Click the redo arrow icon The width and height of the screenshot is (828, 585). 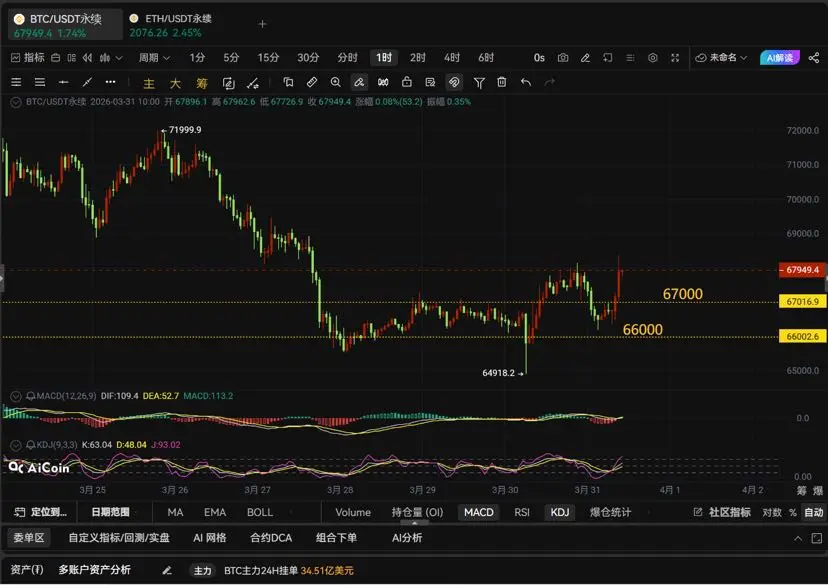pyautogui.click(x=550, y=82)
